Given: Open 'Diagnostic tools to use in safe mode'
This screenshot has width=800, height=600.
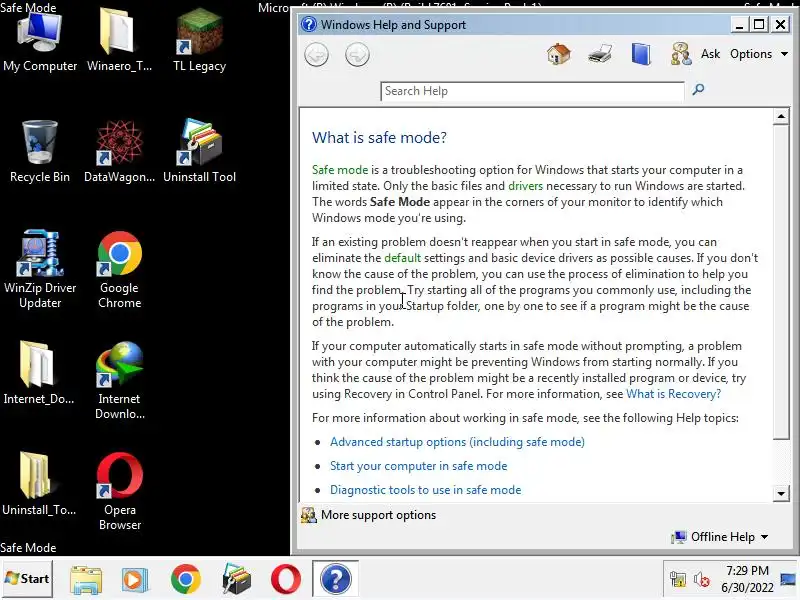Looking at the screenshot, I should click(x=426, y=490).
